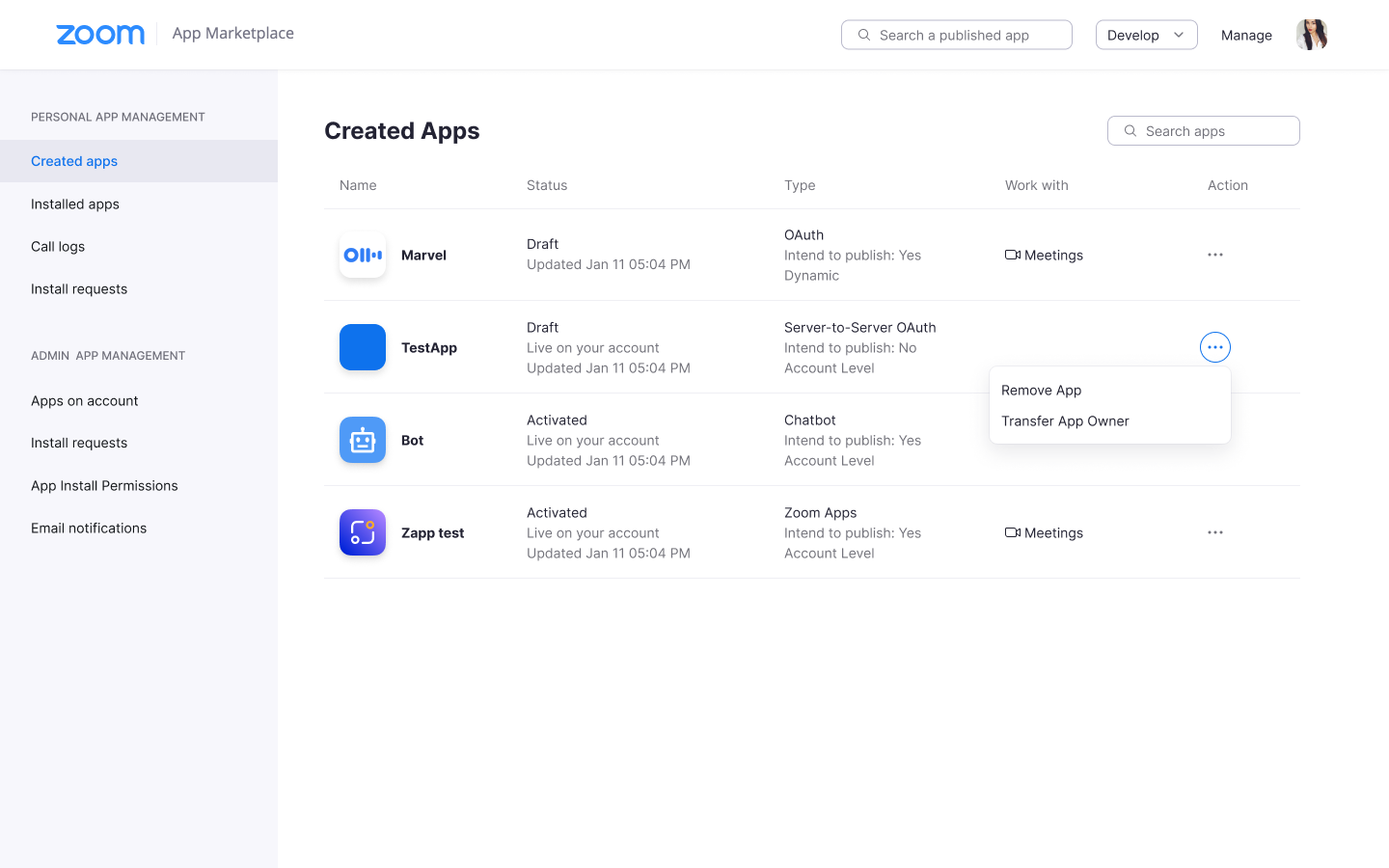The height and width of the screenshot is (868, 1389).
Task: Go to App Install Permissions
Action: click(x=104, y=485)
